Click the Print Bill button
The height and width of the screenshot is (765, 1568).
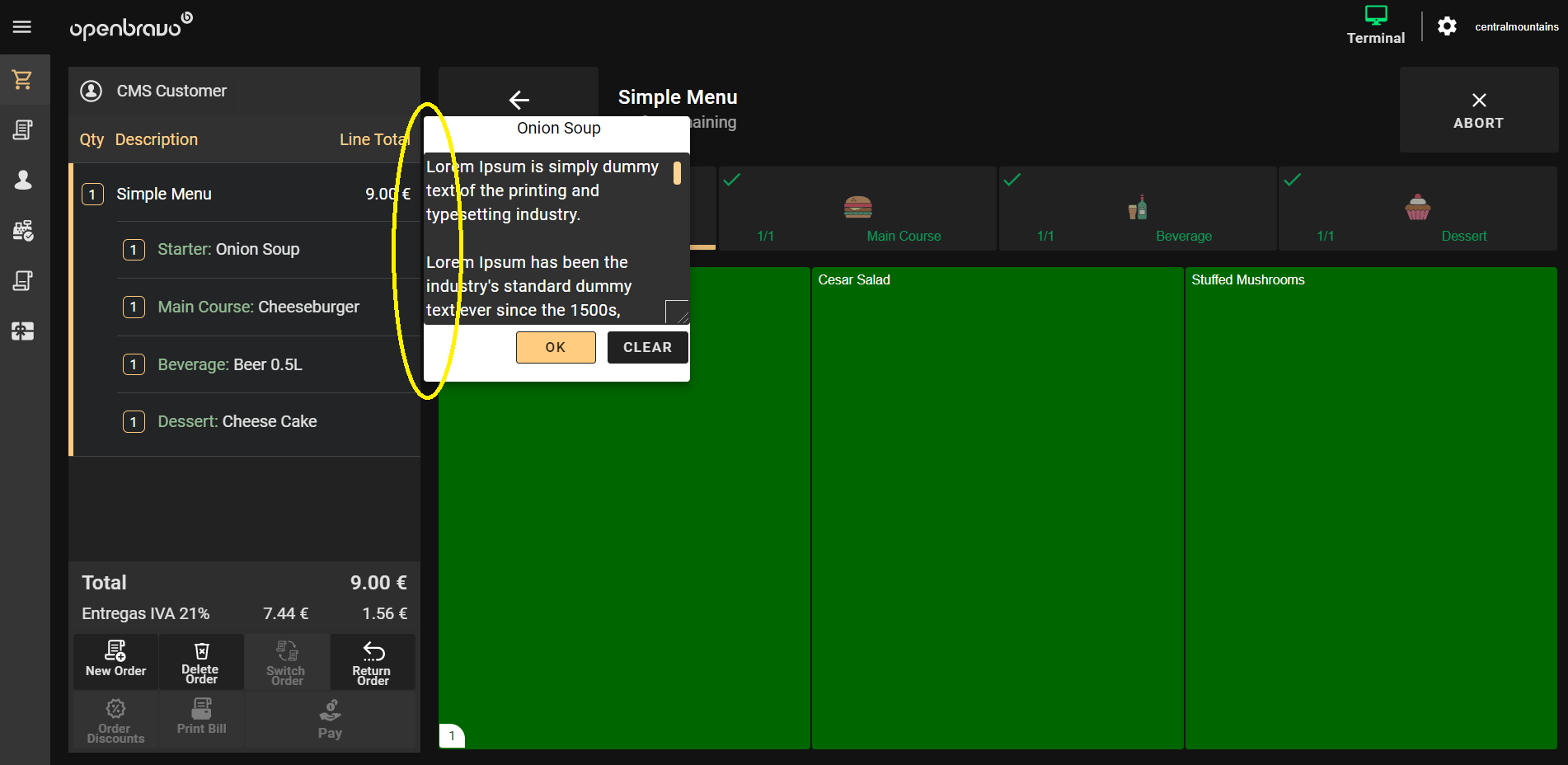click(201, 720)
